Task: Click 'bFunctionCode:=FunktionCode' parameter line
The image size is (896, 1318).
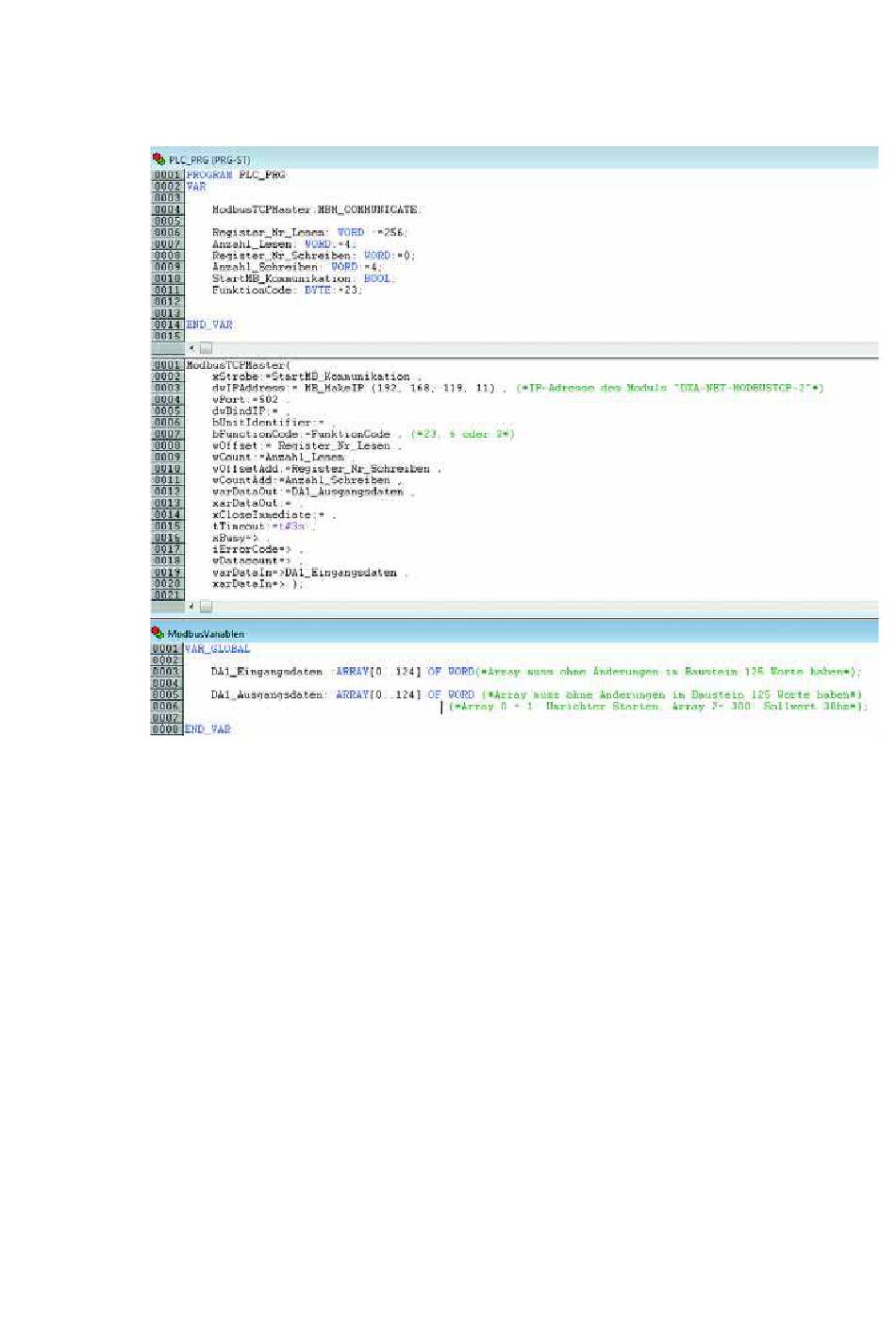Action: [x=307, y=434]
